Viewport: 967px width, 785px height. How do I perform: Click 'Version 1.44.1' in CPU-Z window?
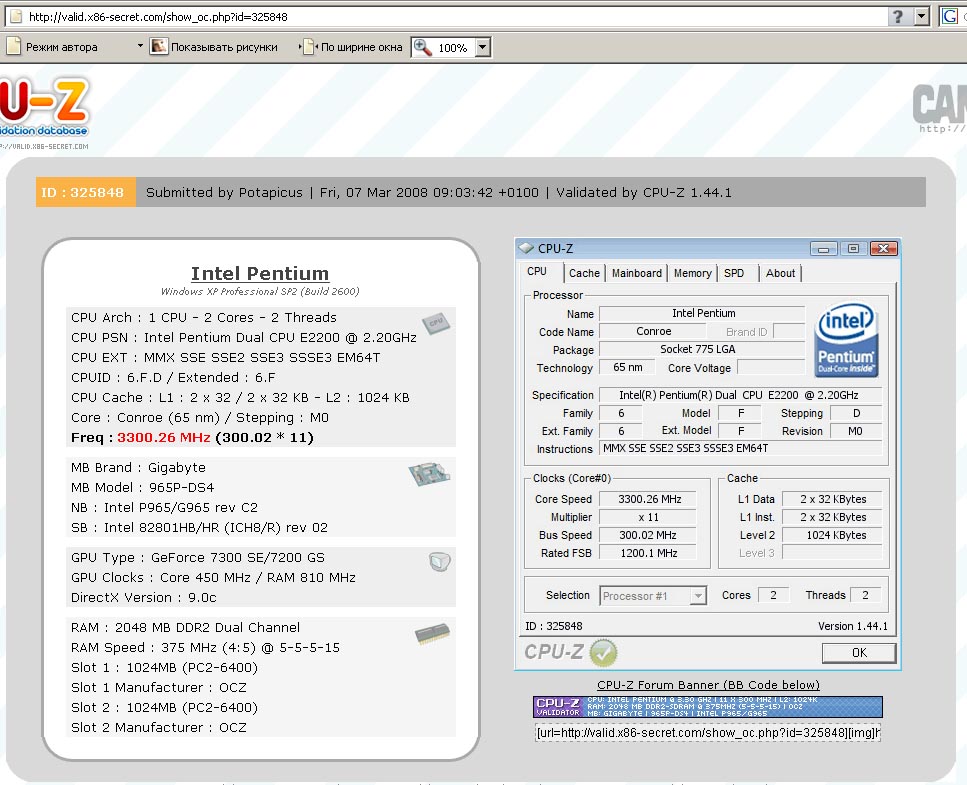[x=853, y=626]
